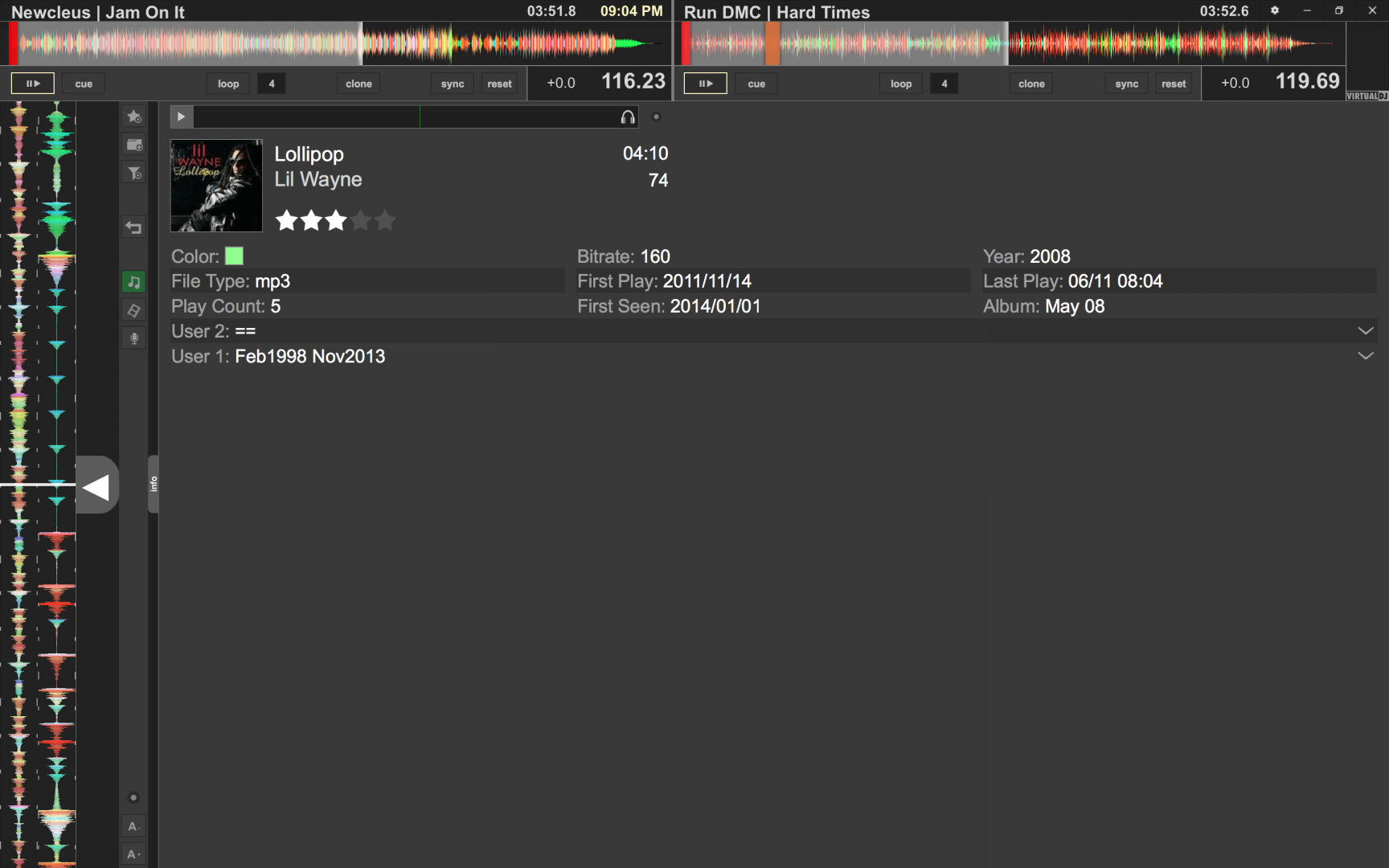The width and height of the screenshot is (1389, 868).
Task: Toggle loop on the Newcleus deck
Action: [x=228, y=84]
